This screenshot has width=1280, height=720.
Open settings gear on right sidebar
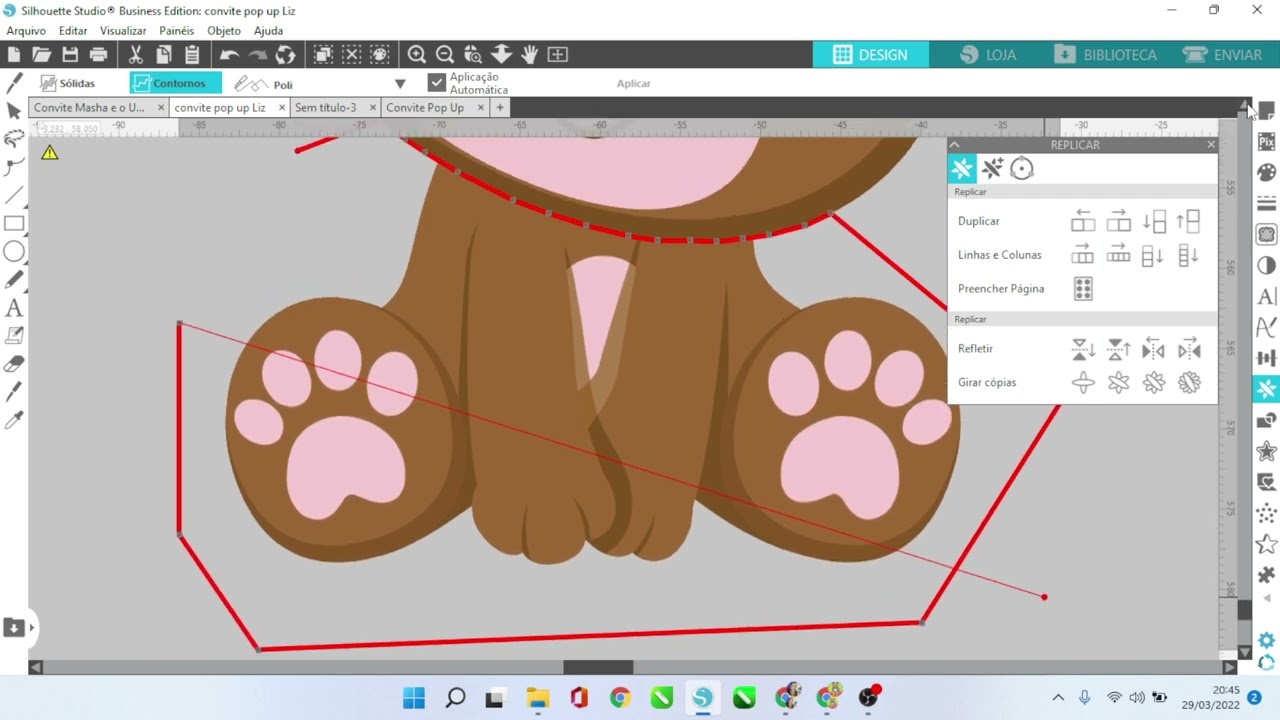[1266, 640]
